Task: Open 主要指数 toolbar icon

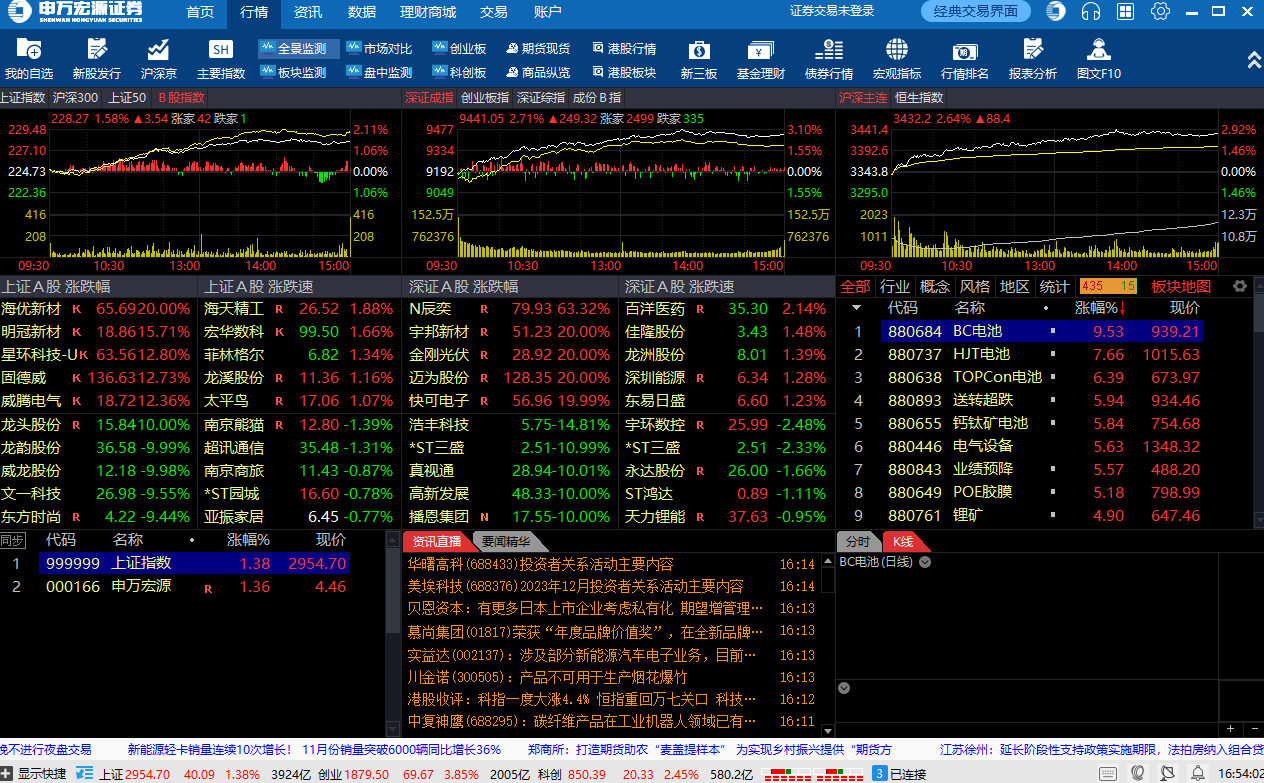Action: [x=221, y=59]
